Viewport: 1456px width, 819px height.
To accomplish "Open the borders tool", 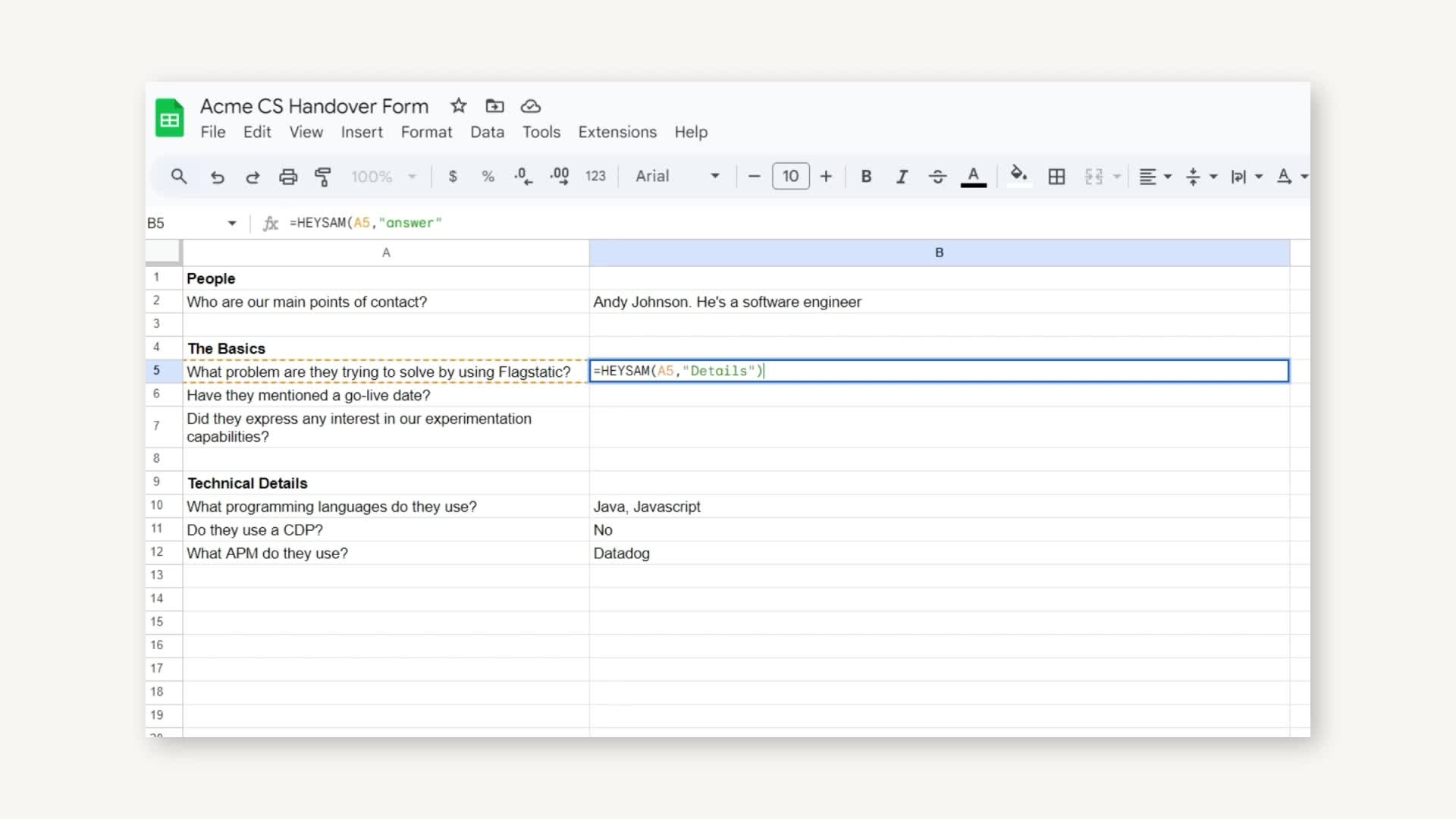I will 1056,177.
